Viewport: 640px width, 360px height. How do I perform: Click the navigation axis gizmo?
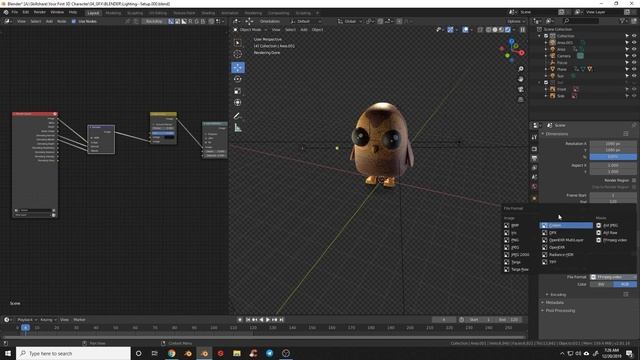pyautogui.click(x=512, y=50)
